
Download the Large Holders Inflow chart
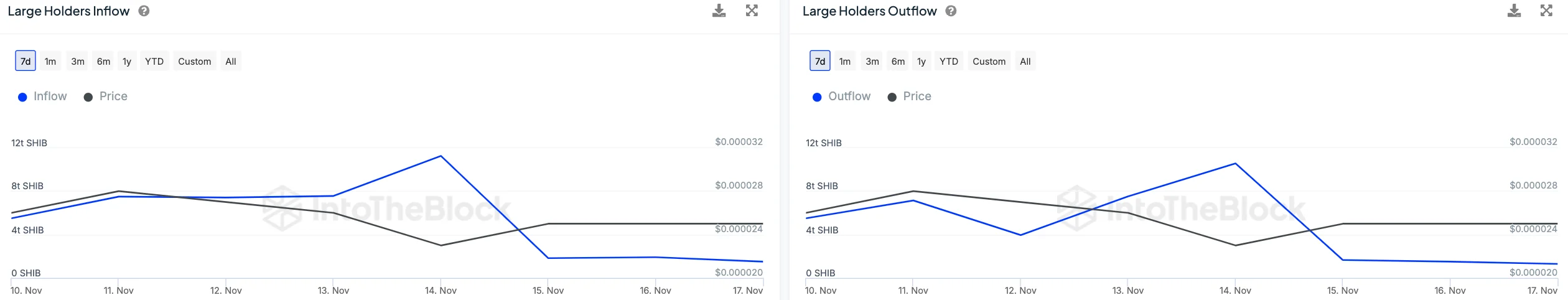click(719, 11)
